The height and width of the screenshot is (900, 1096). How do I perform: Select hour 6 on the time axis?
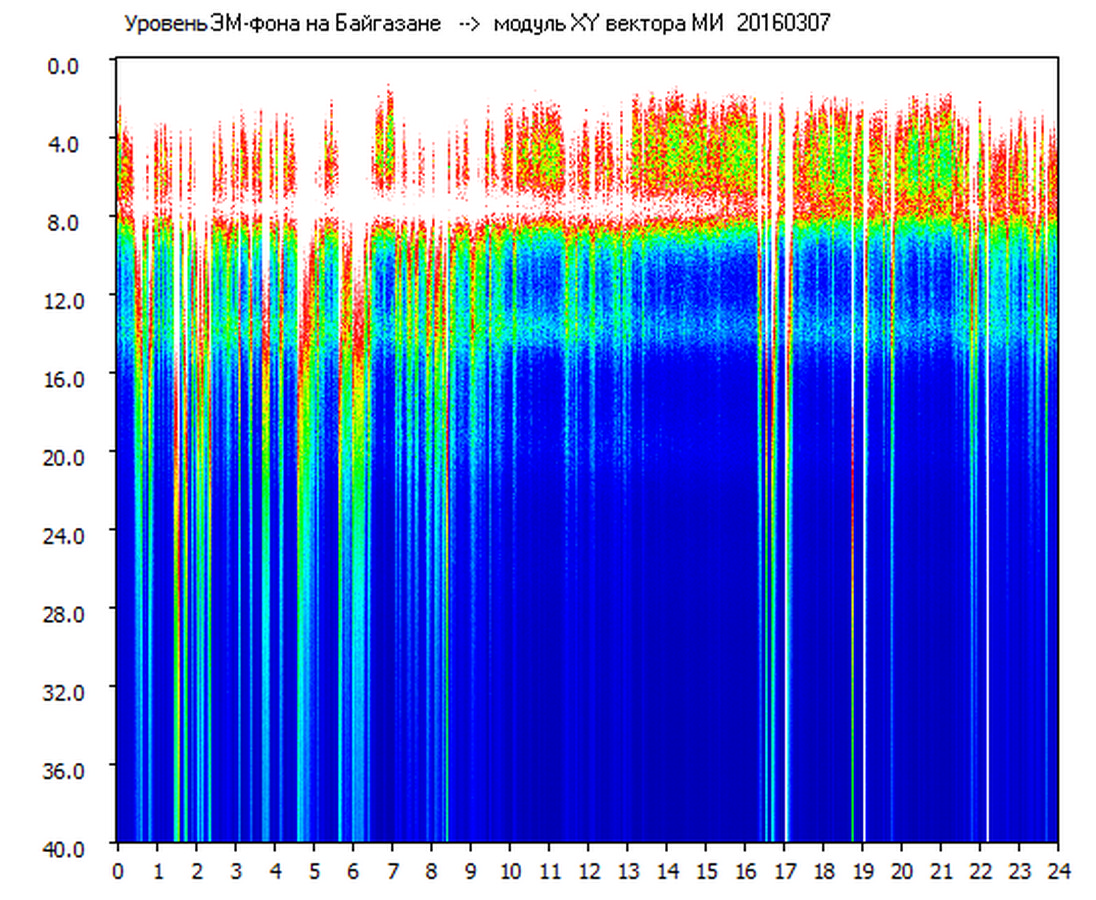[353, 870]
